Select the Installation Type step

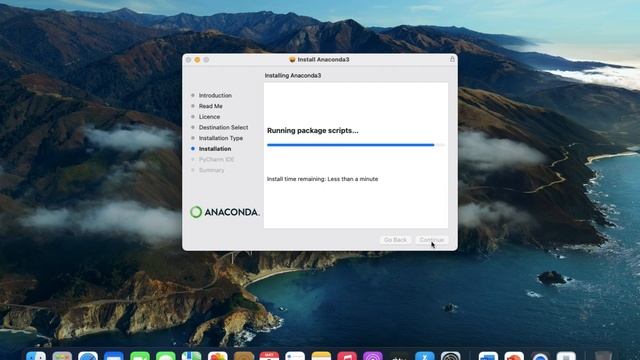click(x=221, y=138)
